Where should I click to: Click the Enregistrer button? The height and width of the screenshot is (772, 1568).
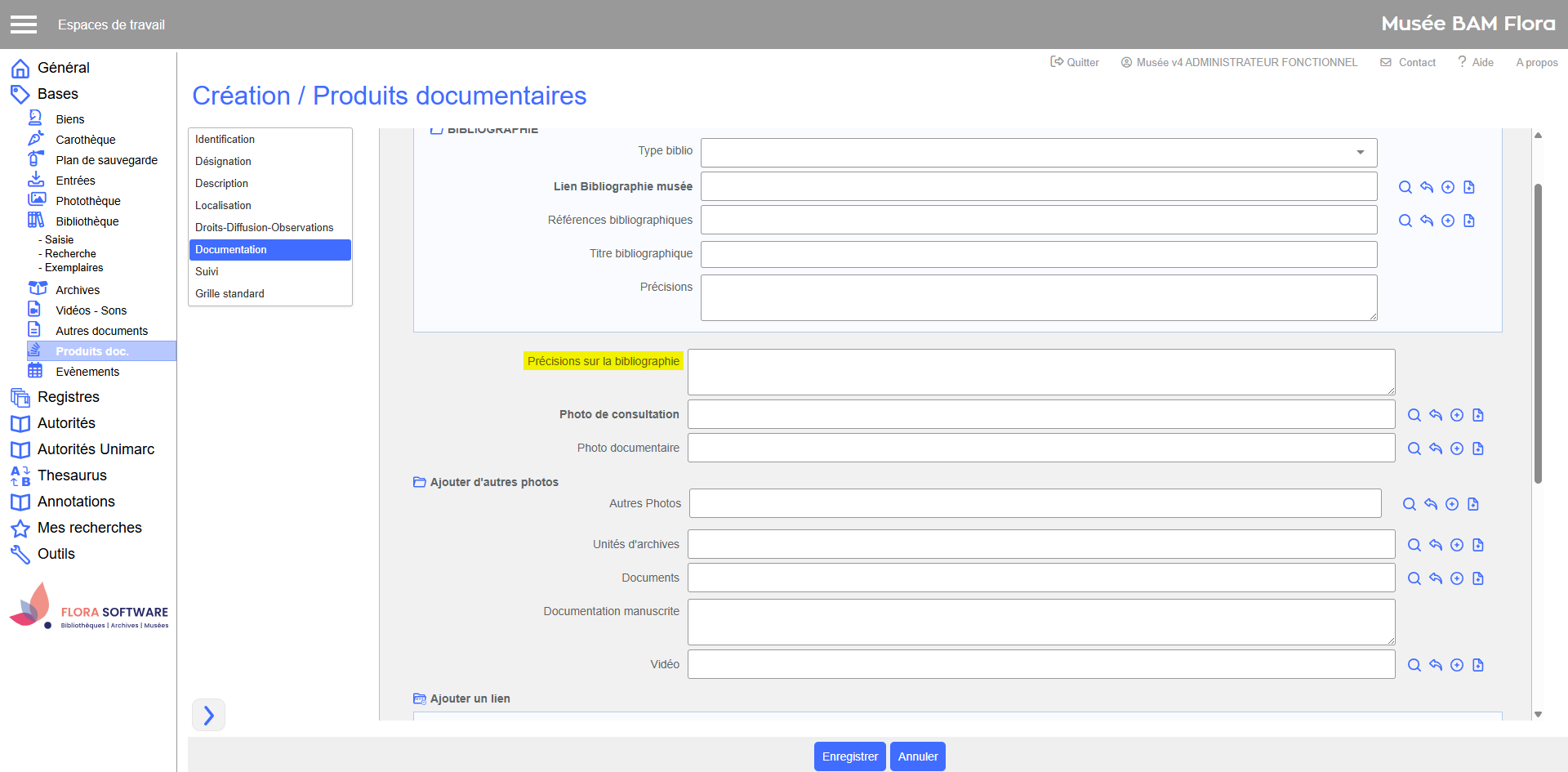click(849, 756)
